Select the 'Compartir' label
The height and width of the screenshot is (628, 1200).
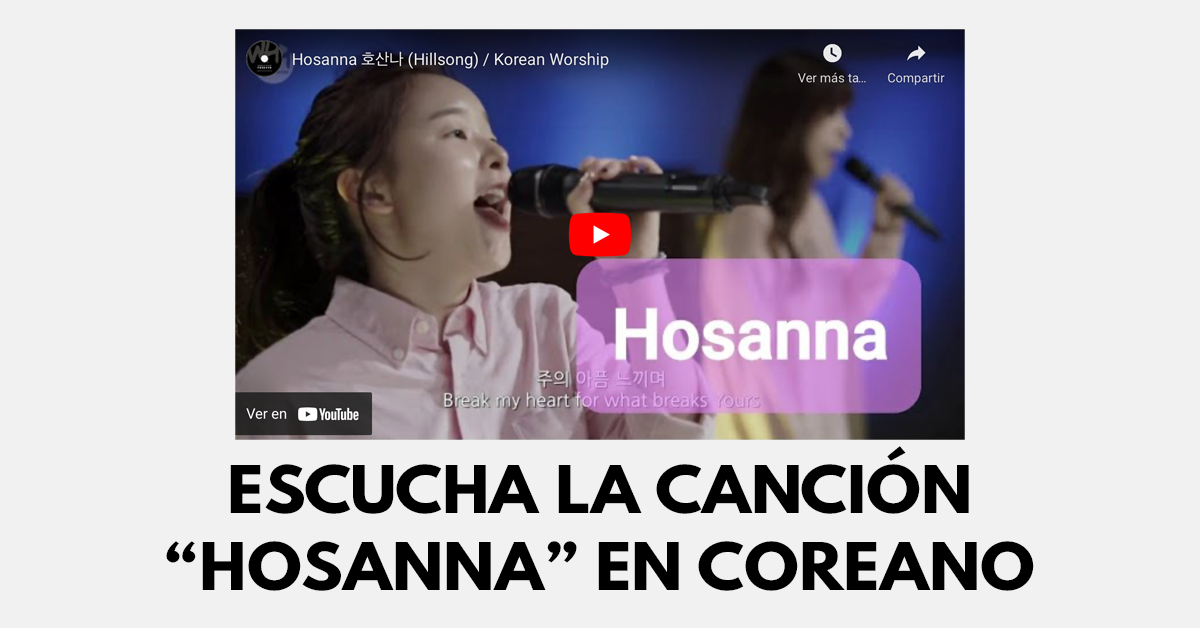coord(916,78)
